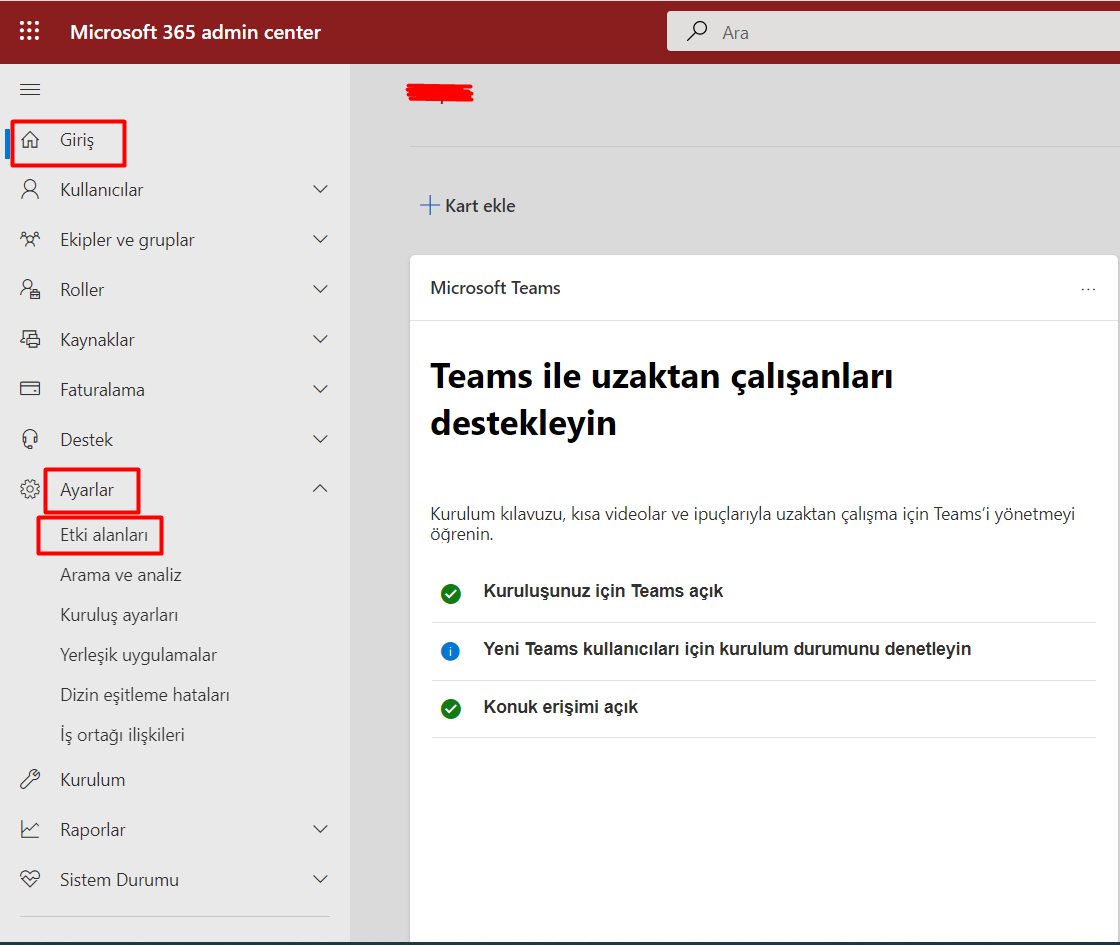Viewport: 1120px width, 945px height.
Task: Open the app launcher waffle icon
Action: point(29,31)
